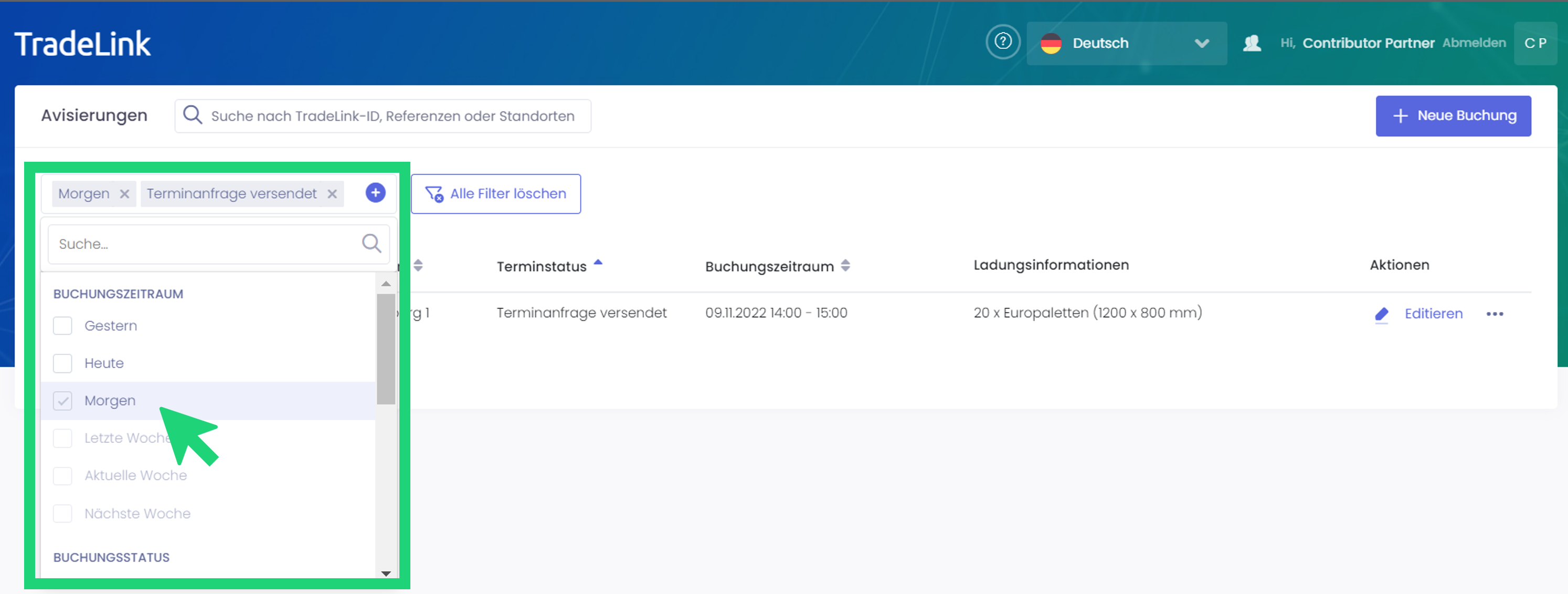
Task: Uncheck the Morgen checkbox
Action: click(62, 401)
